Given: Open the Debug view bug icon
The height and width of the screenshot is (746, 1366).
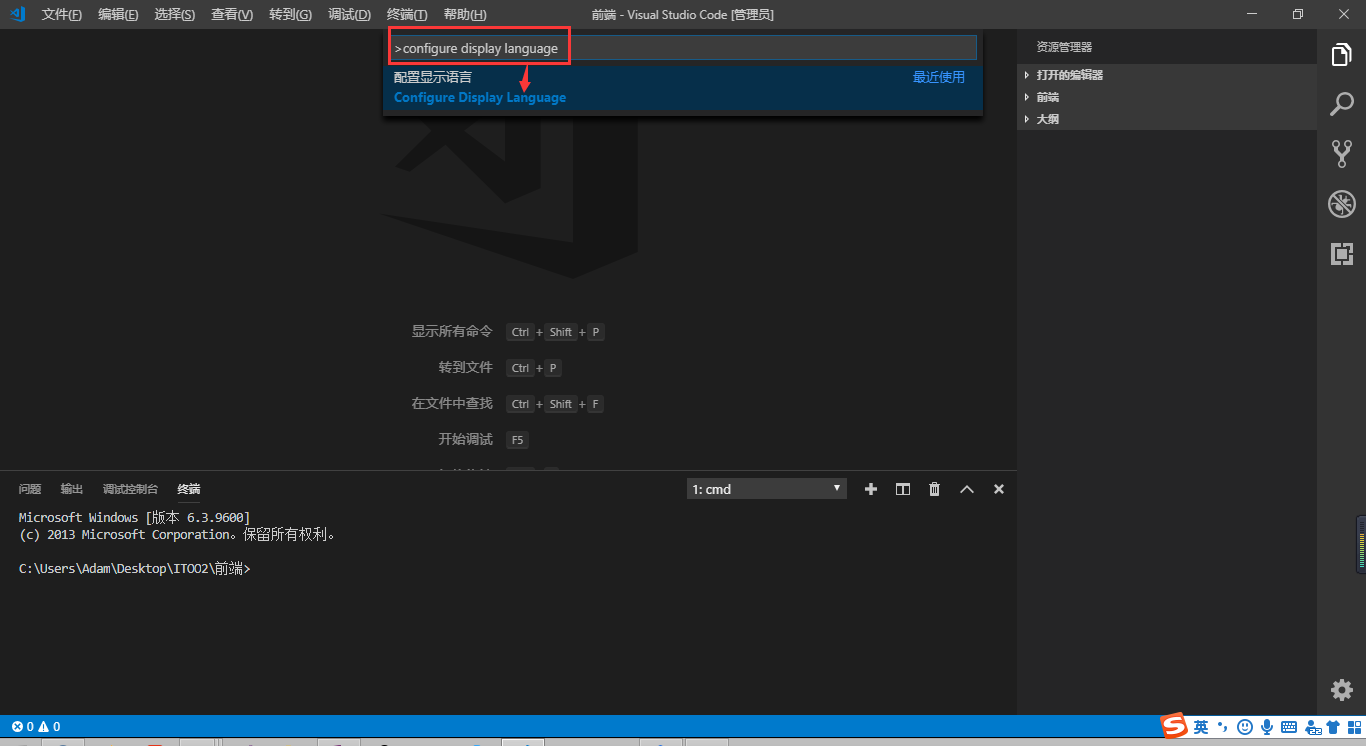Looking at the screenshot, I should 1341,204.
